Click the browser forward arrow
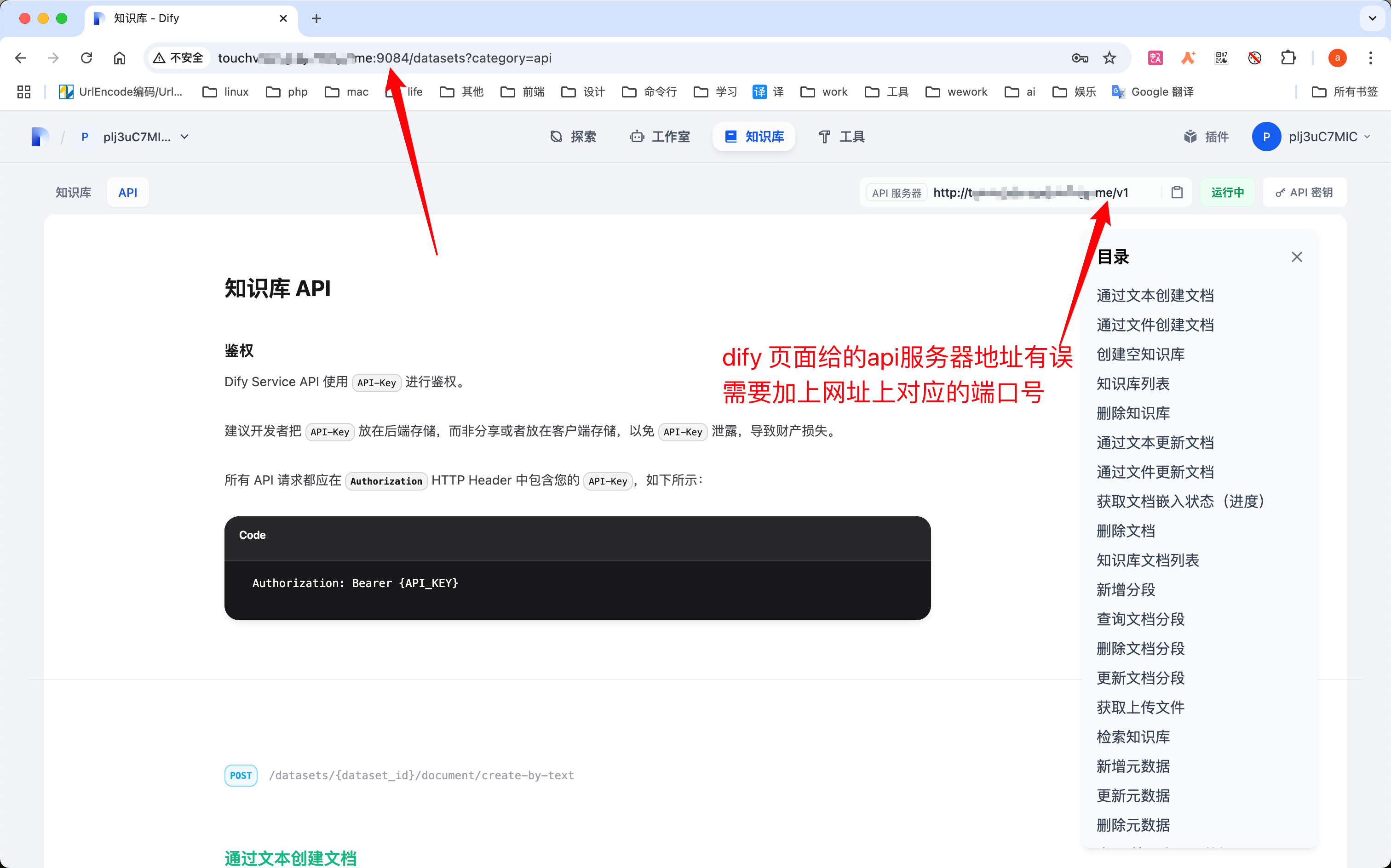This screenshot has width=1391, height=868. click(x=53, y=58)
